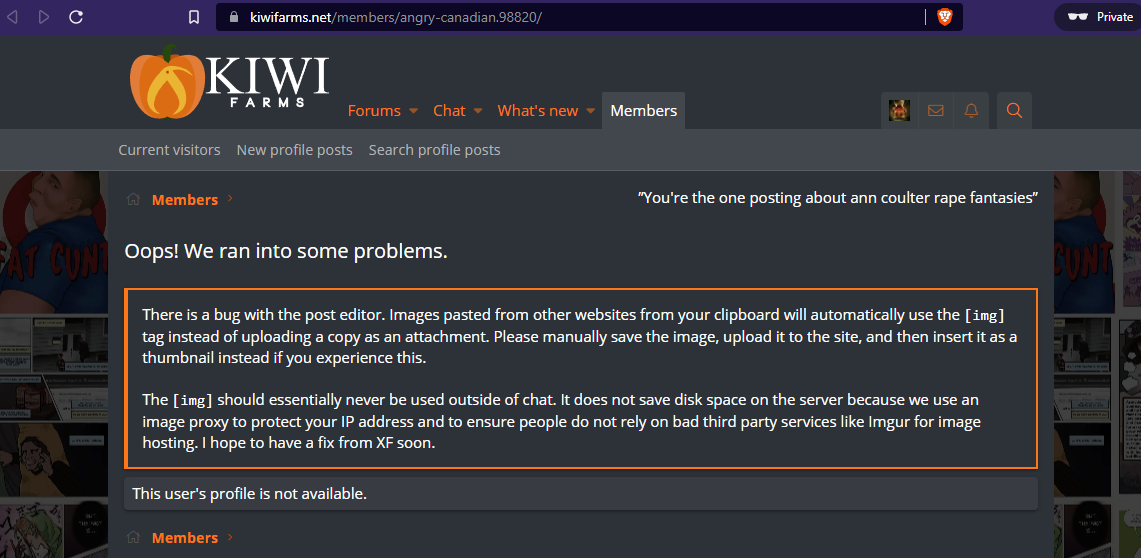The width and height of the screenshot is (1141, 558).
Task: Bookmark this page using the bookmark icon
Action: click(194, 17)
